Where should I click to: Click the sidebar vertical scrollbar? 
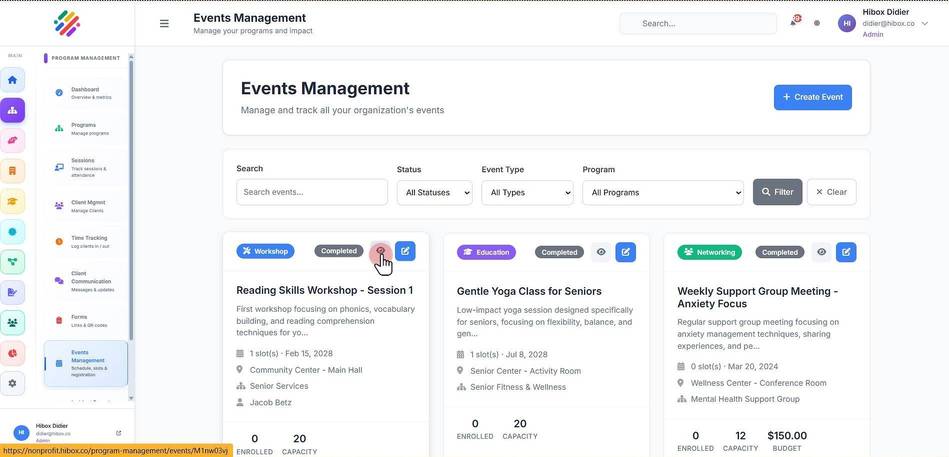pos(131,200)
